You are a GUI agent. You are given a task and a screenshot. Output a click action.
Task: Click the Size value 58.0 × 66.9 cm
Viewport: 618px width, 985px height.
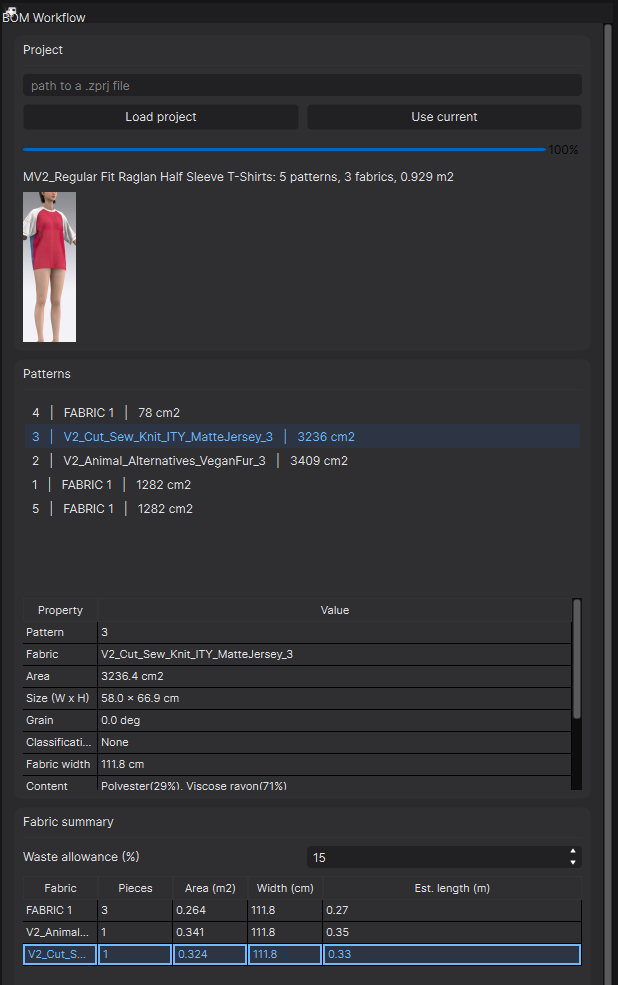pos(335,698)
